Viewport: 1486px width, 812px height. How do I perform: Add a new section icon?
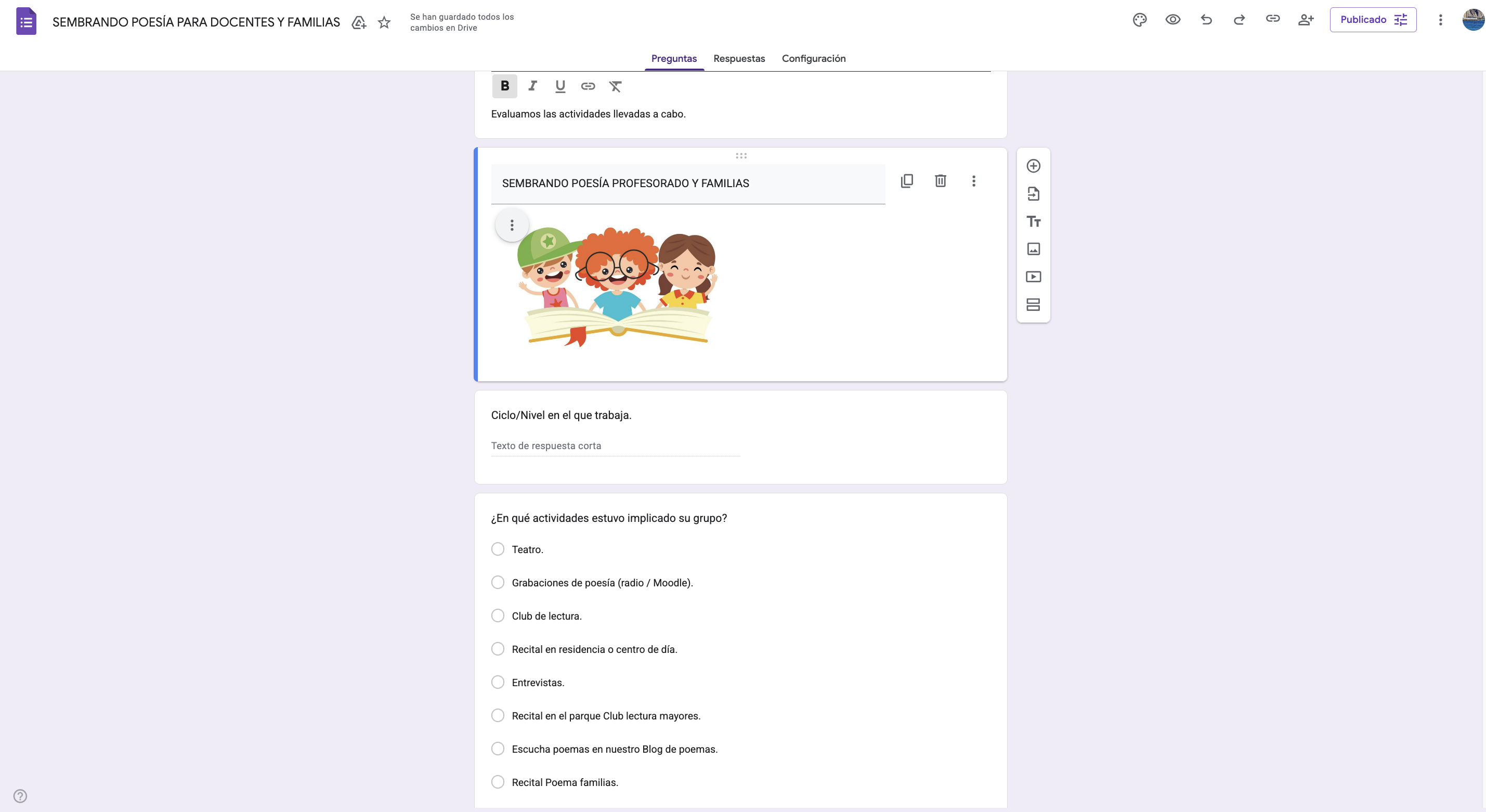click(x=1033, y=305)
